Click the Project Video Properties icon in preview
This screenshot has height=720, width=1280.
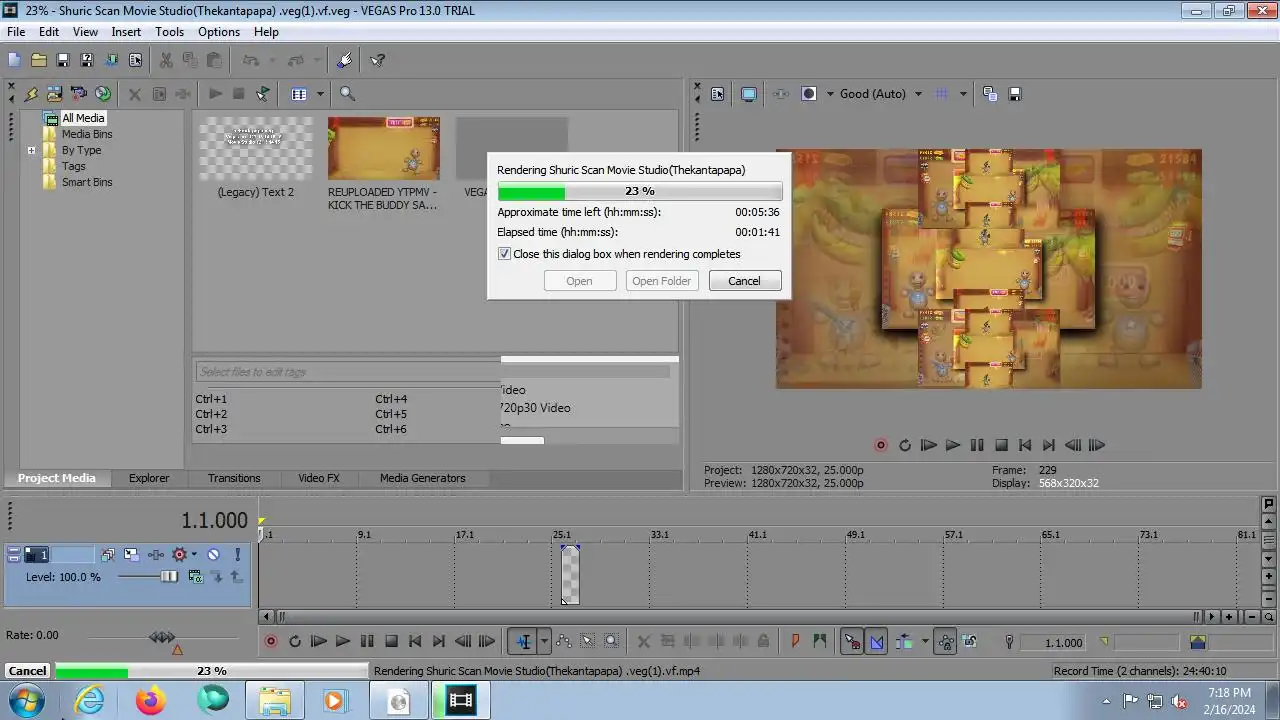[x=718, y=94]
